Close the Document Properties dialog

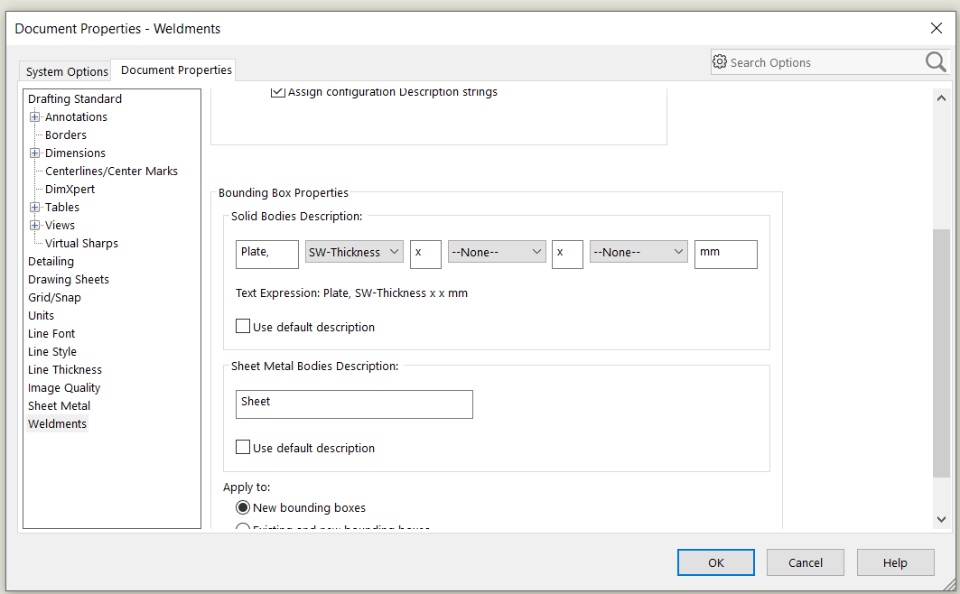click(x=936, y=28)
